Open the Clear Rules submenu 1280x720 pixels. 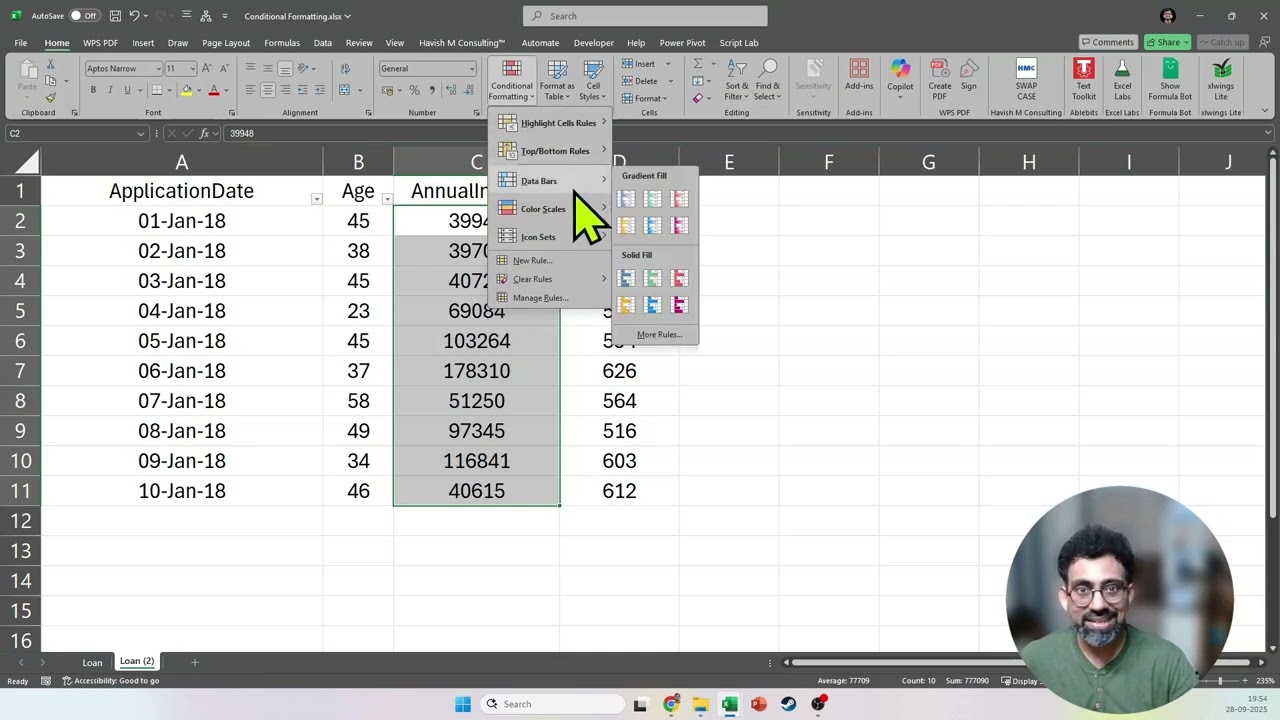552,279
